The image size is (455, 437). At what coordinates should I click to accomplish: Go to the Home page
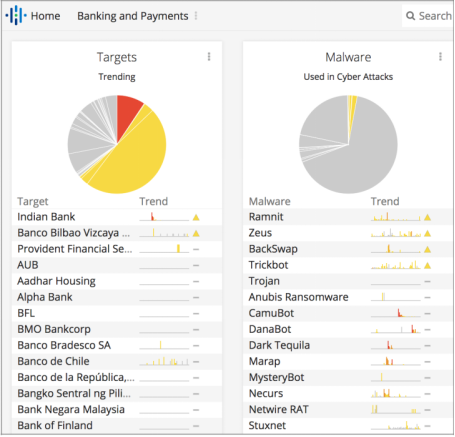tap(45, 16)
